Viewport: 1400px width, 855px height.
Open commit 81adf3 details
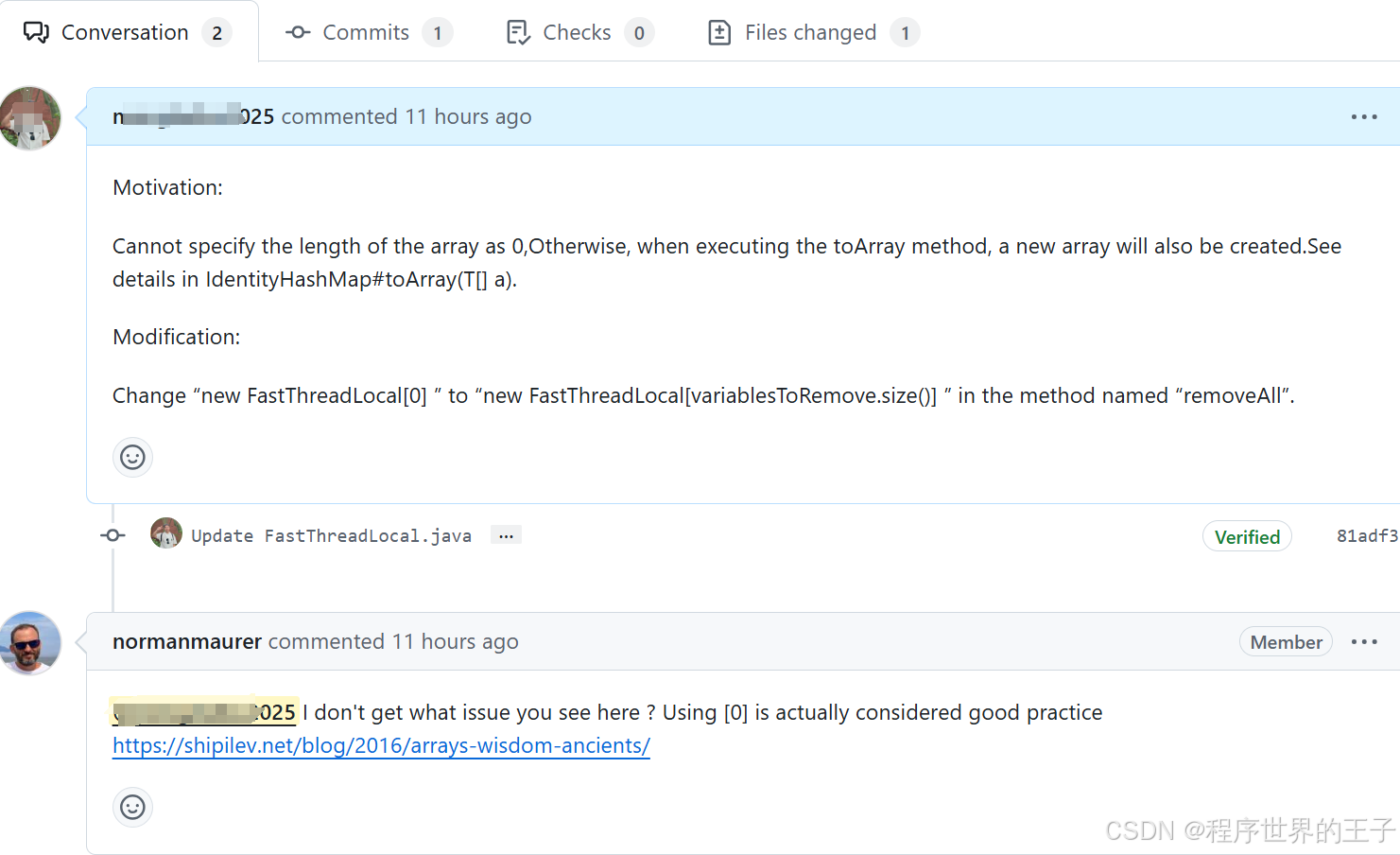pos(1368,535)
